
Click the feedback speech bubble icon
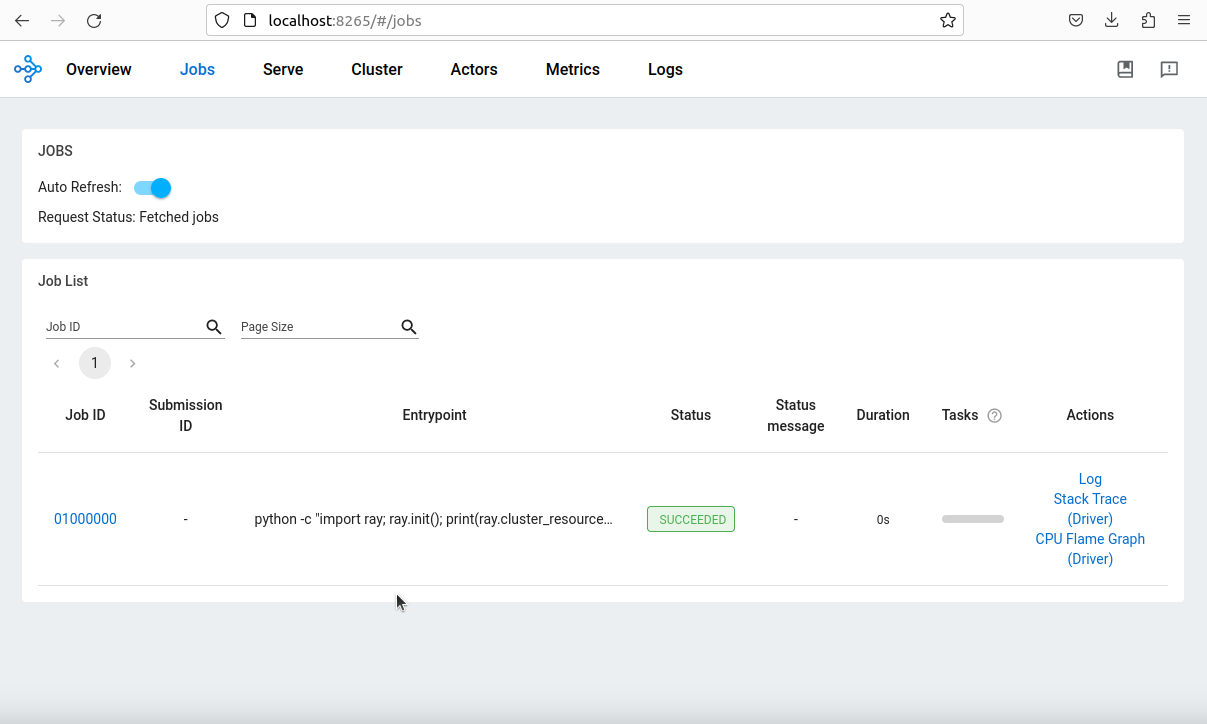tap(1169, 69)
